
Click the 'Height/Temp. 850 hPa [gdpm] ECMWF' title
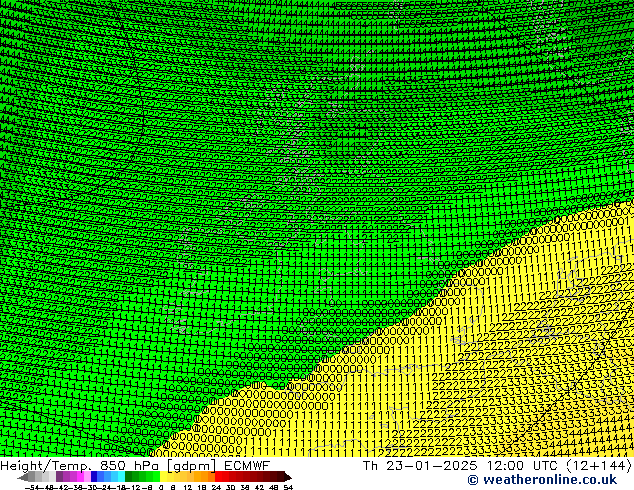[x=135, y=465]
